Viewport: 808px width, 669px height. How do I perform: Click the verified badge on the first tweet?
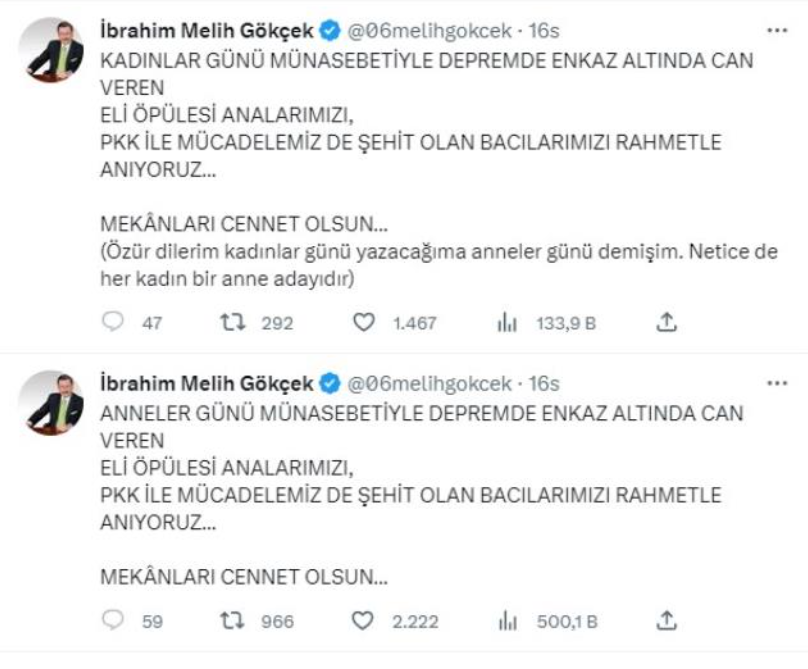click(x=331, y=31)
